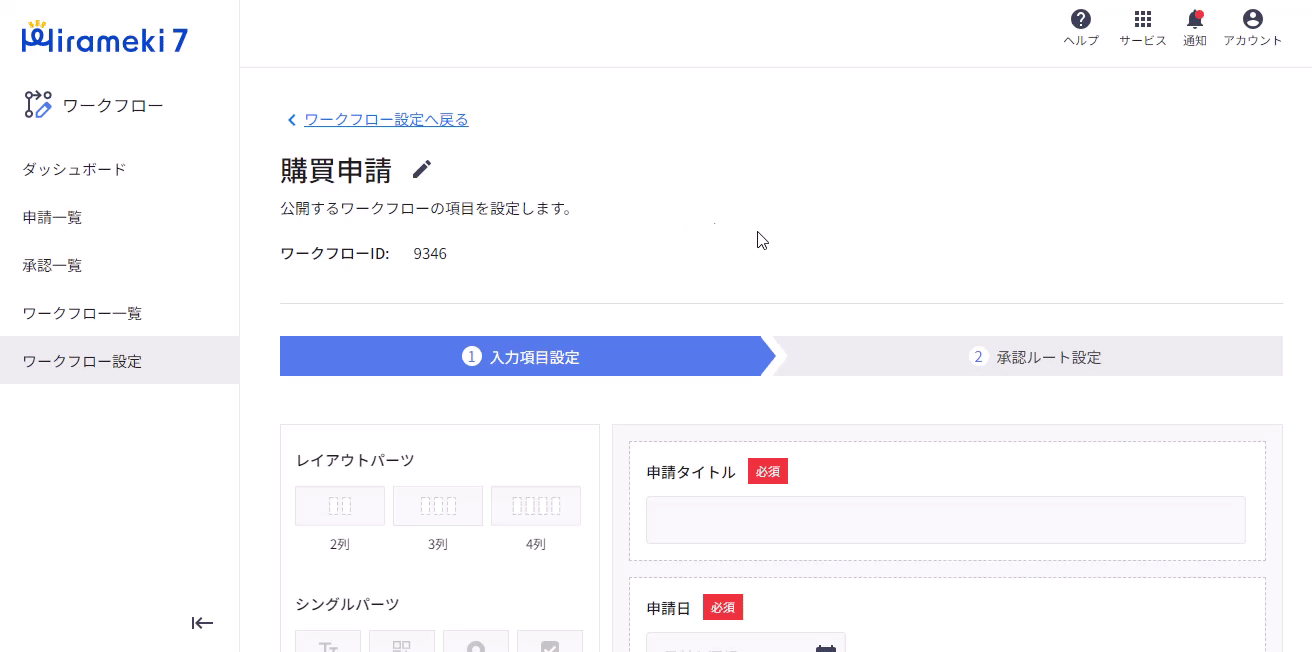The image size is (1312, 652).
Task: Select the block layout part icon
Action: pos(402,645)
